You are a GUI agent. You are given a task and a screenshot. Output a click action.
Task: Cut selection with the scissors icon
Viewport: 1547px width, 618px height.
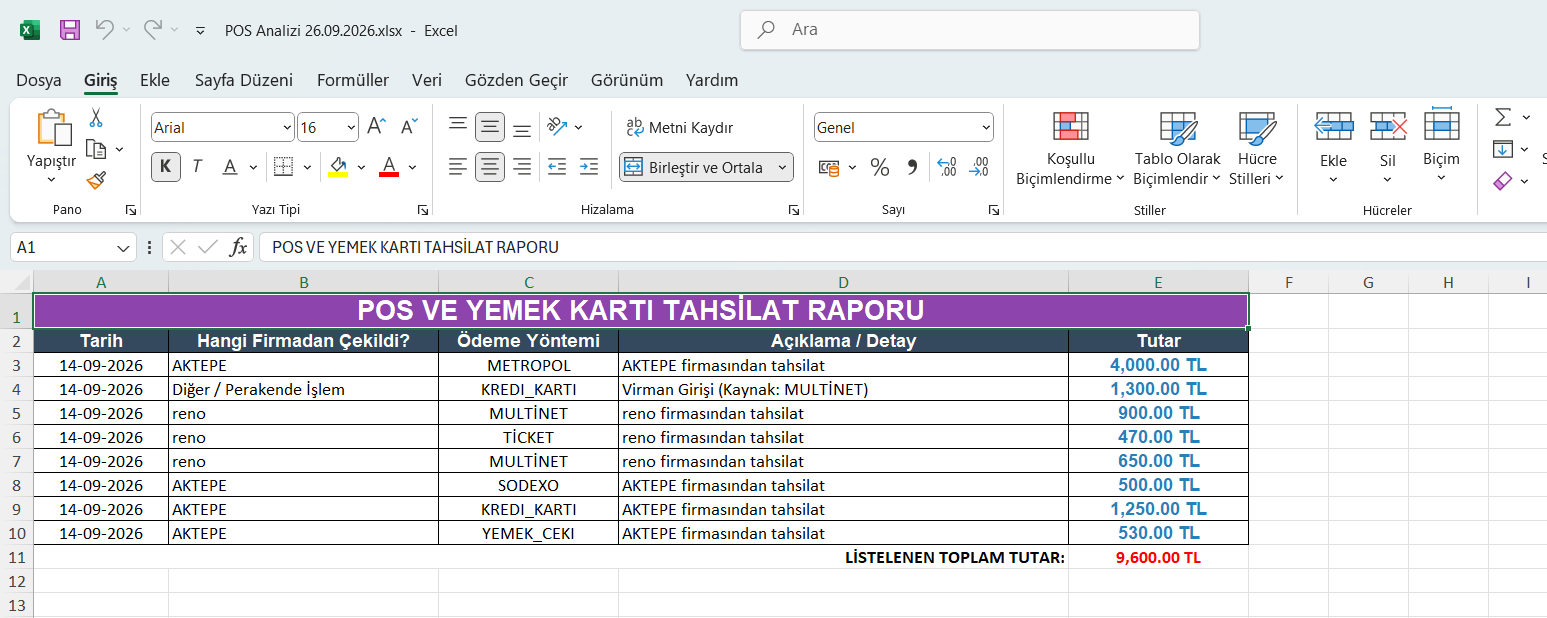coord(96,118)
